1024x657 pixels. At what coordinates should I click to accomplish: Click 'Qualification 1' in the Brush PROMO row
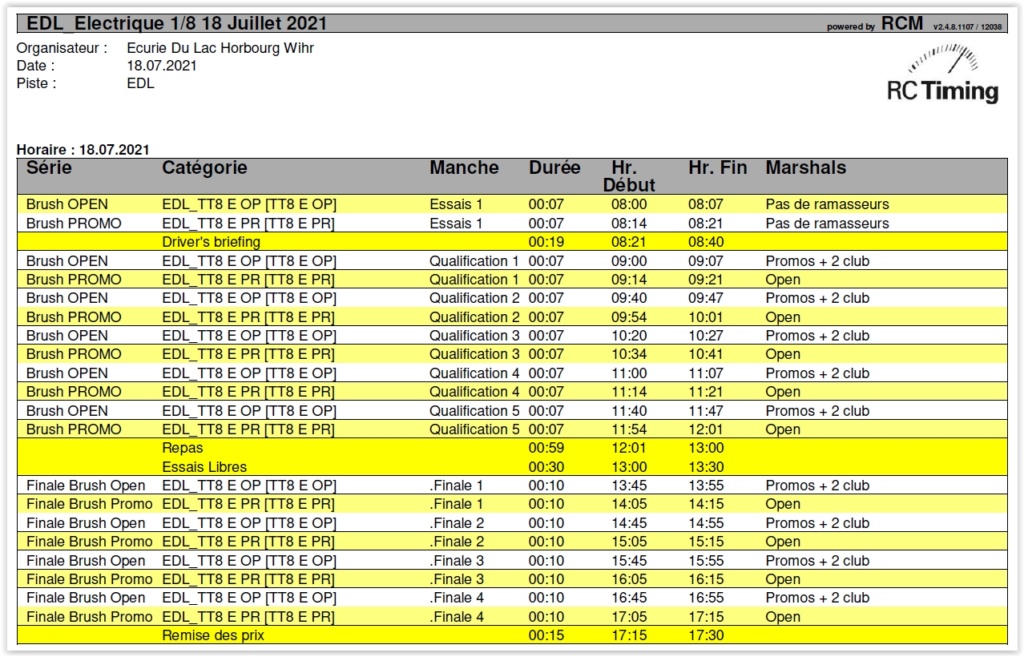[x=473, y=280]
